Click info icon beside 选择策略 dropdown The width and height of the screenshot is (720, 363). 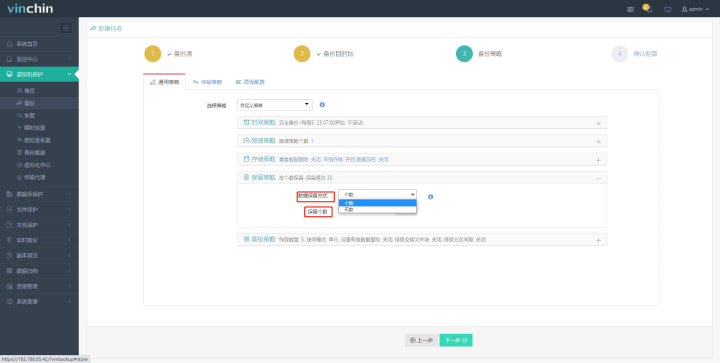click(322, 105)
